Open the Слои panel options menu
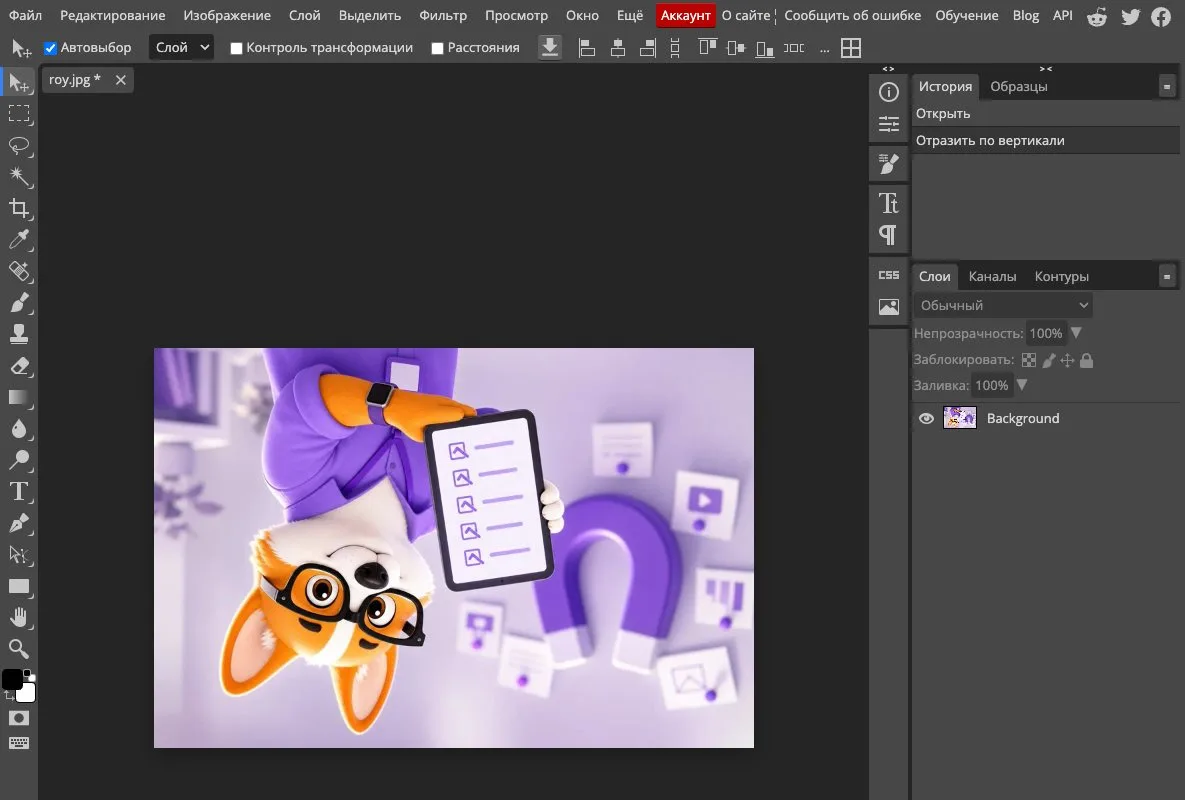The height and width of the screenshot is (800, 1185). click(x=1167, y=277)
